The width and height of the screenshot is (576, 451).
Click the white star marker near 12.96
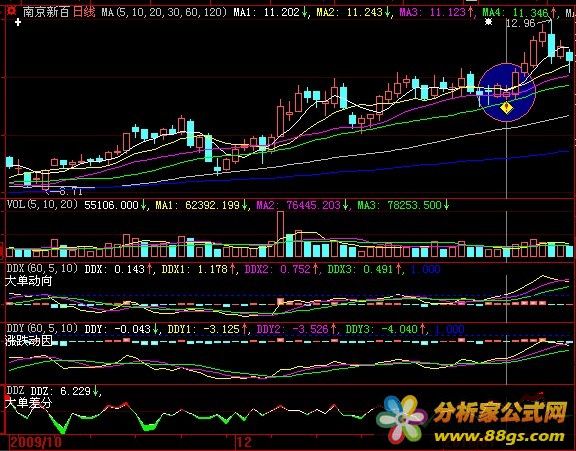click(488, 22)
